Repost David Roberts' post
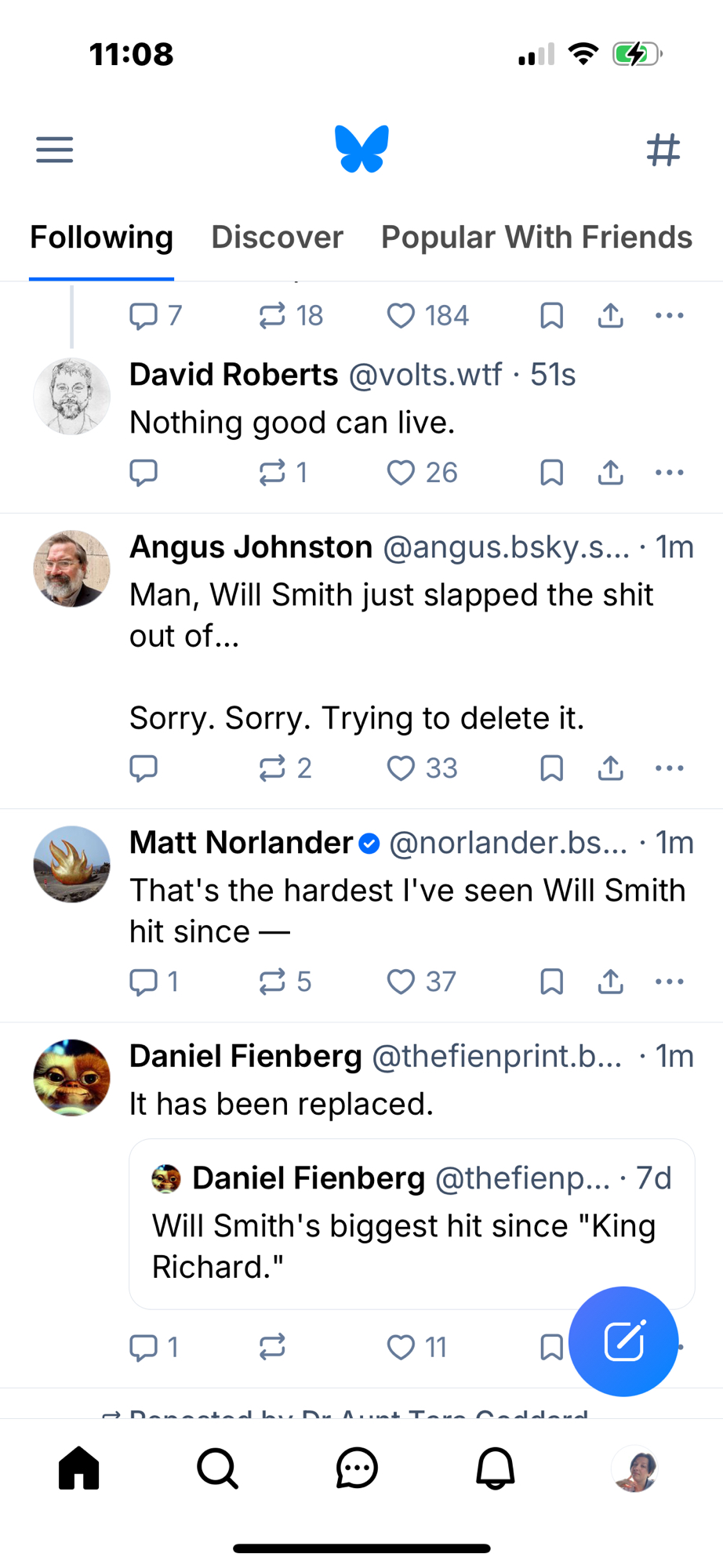 pos(272,473)
